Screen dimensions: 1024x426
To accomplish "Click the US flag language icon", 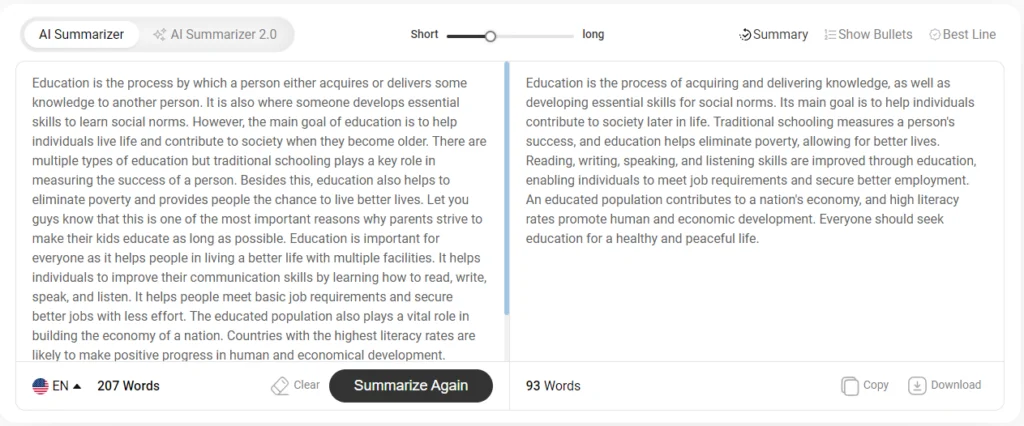I will 40,386.
